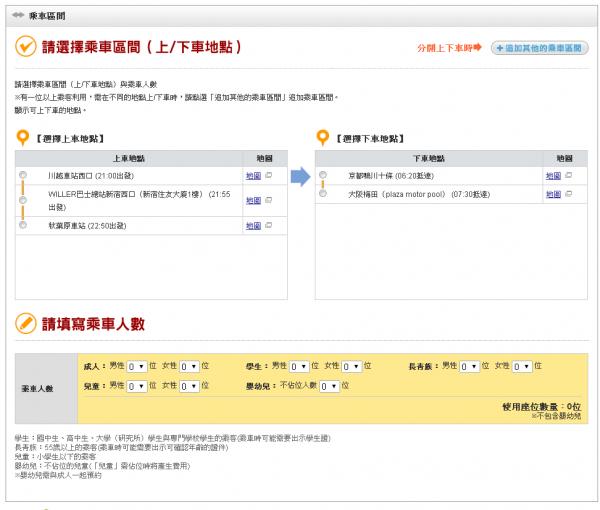Screen dimensions: 600x510
Task: Open 地圖 link for 川越車站西口
Action: click(x=253, y=176)
